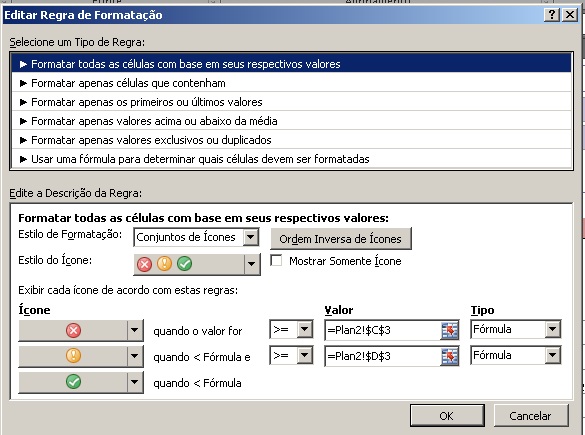Click the Ordem Inversa de Ícones button

pyautogui.click(x=341, y=239)
